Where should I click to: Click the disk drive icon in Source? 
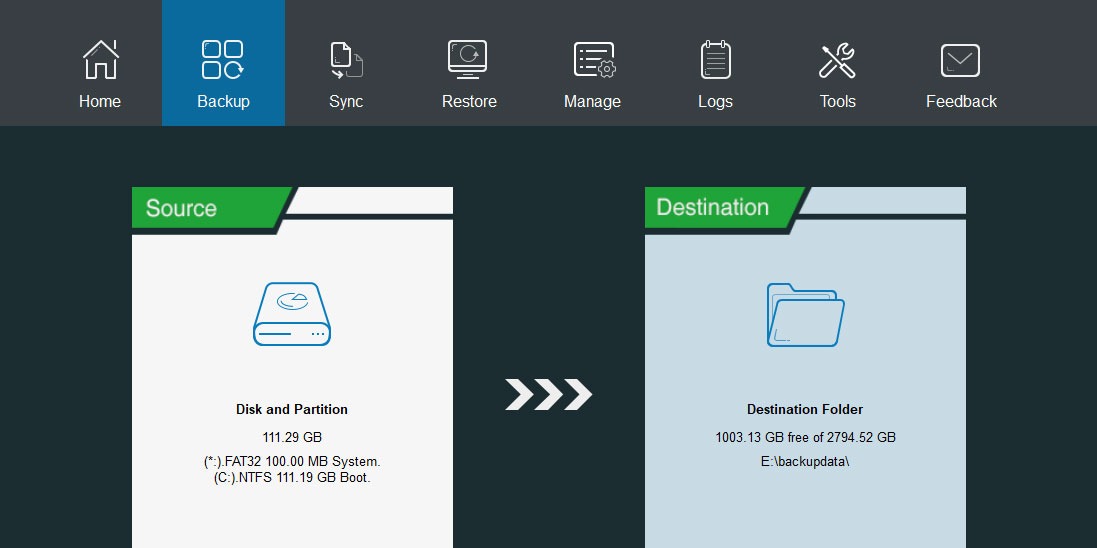[x=292, y=314]
